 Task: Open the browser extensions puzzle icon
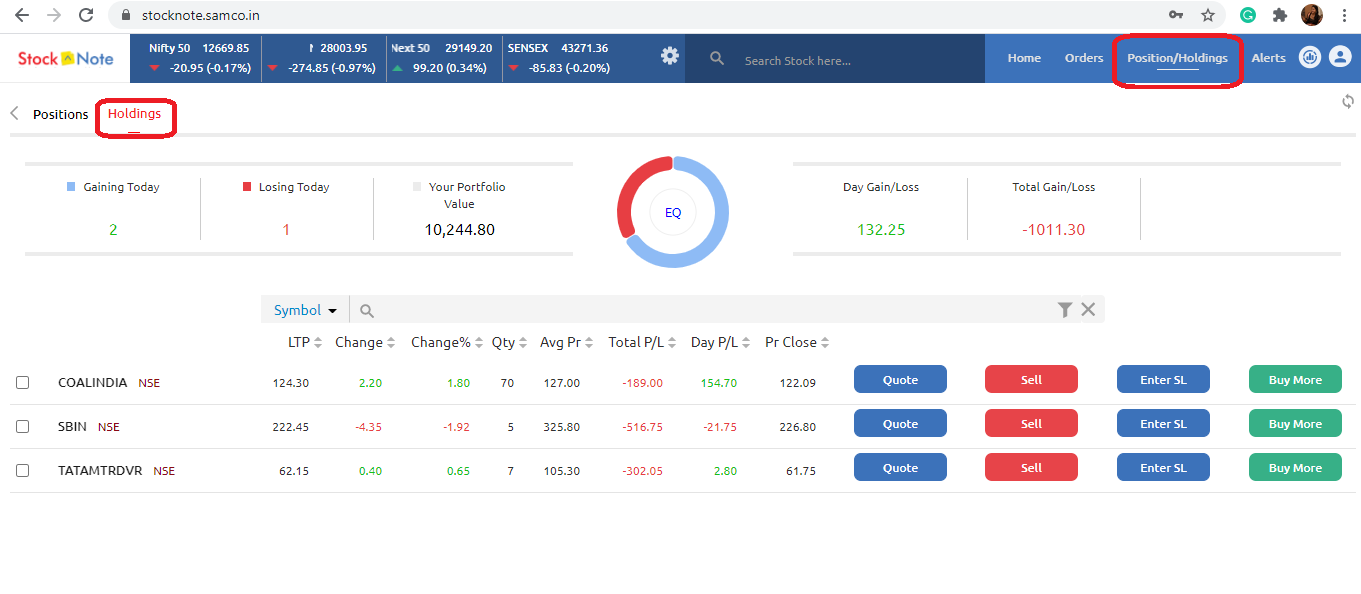coord(1280,15)
